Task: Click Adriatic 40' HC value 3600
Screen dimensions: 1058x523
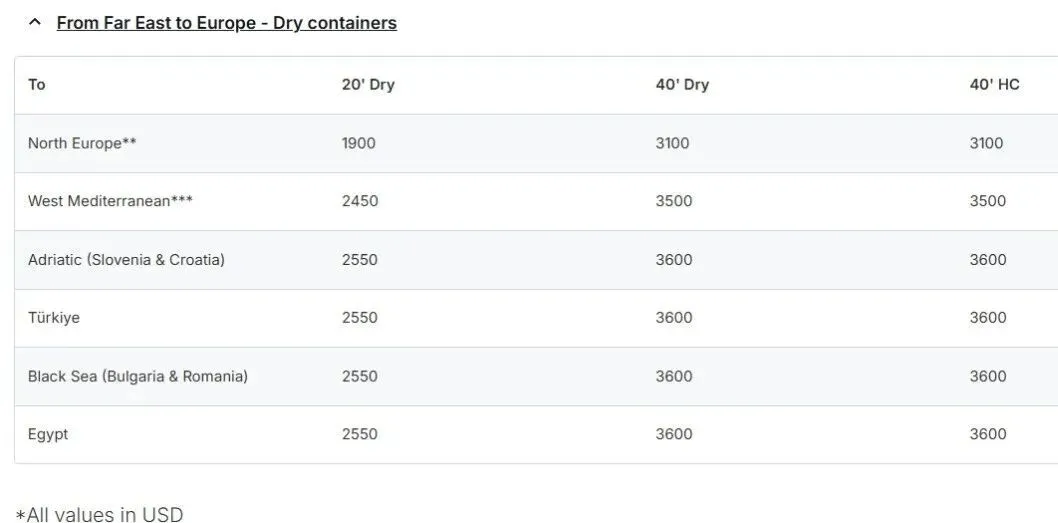Action: pos(988,260)
